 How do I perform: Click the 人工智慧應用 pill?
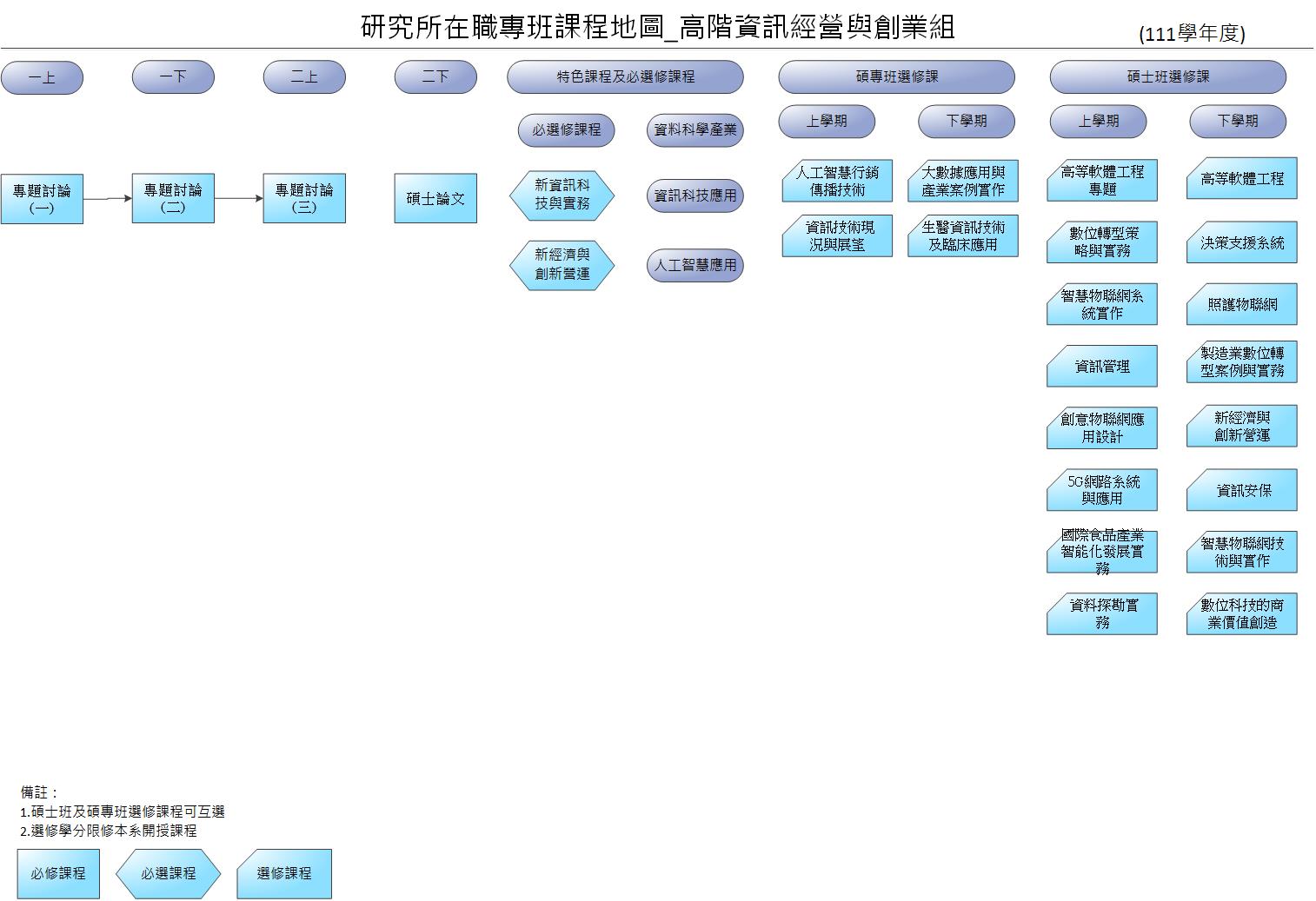point(695,265)
